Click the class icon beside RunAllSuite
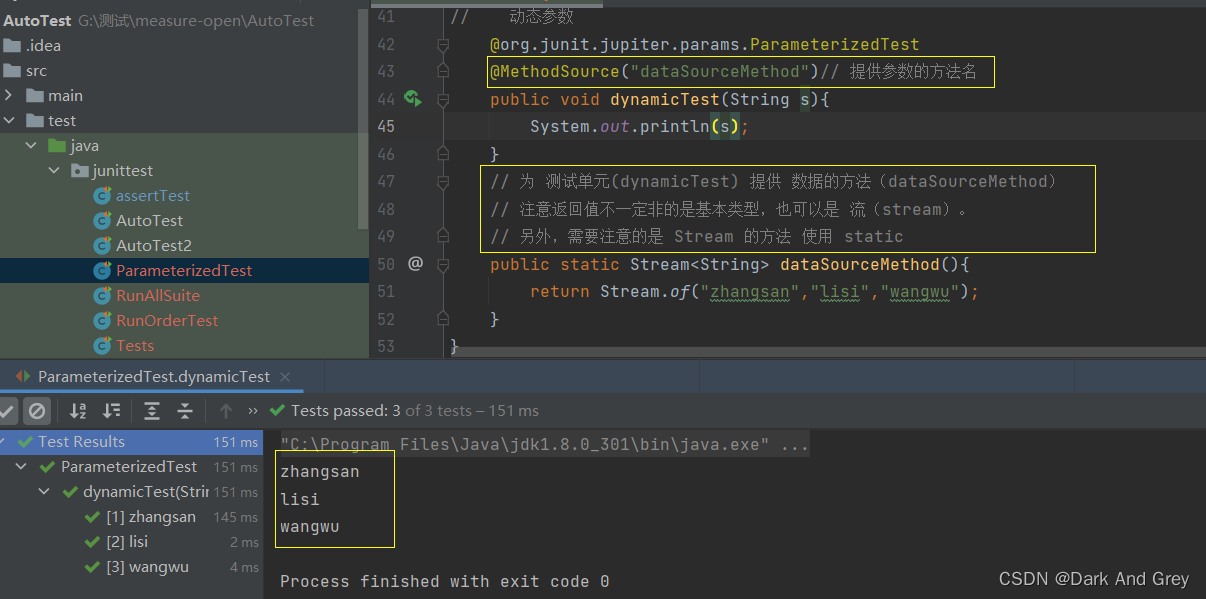Image resolution: width=1206 pixels, height=599 pixels. [x=102, y=296]
